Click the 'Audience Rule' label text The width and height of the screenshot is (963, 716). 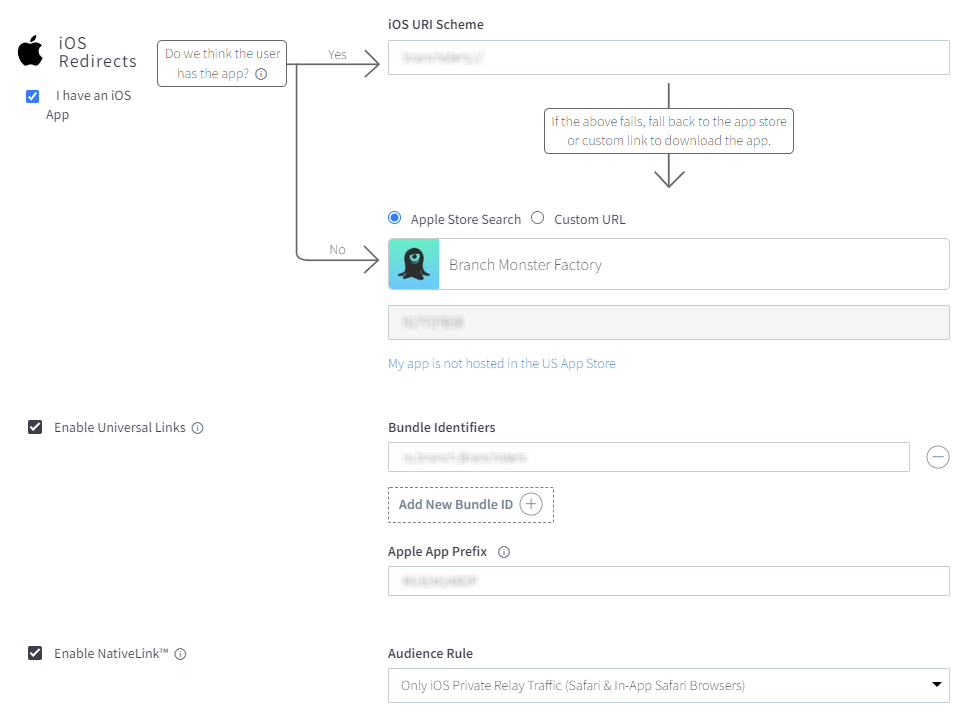point(431,653)
